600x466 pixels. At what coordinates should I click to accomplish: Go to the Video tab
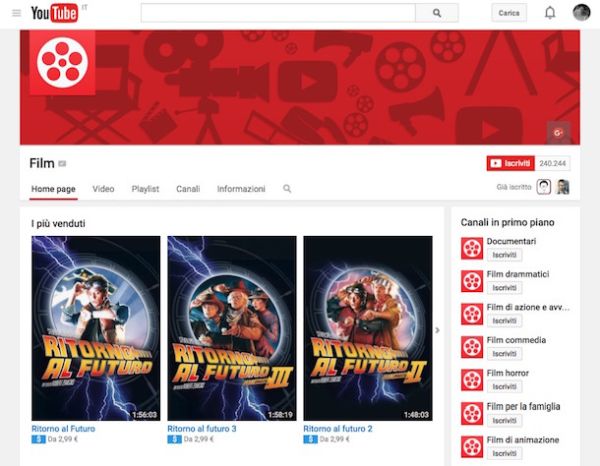(103, 189)
